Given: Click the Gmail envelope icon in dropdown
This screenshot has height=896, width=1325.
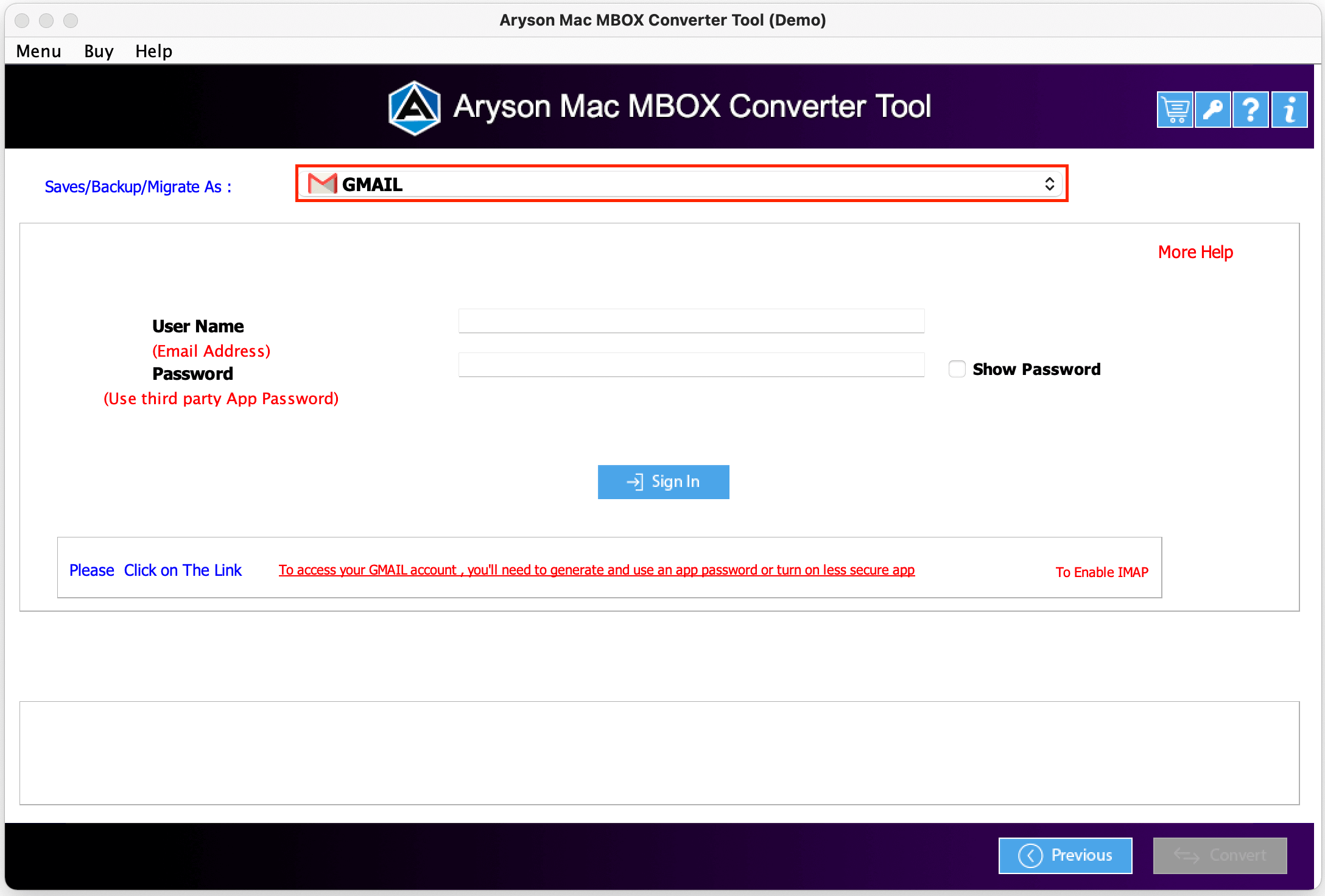Looking at the screenshot, I should pos(322,184).
